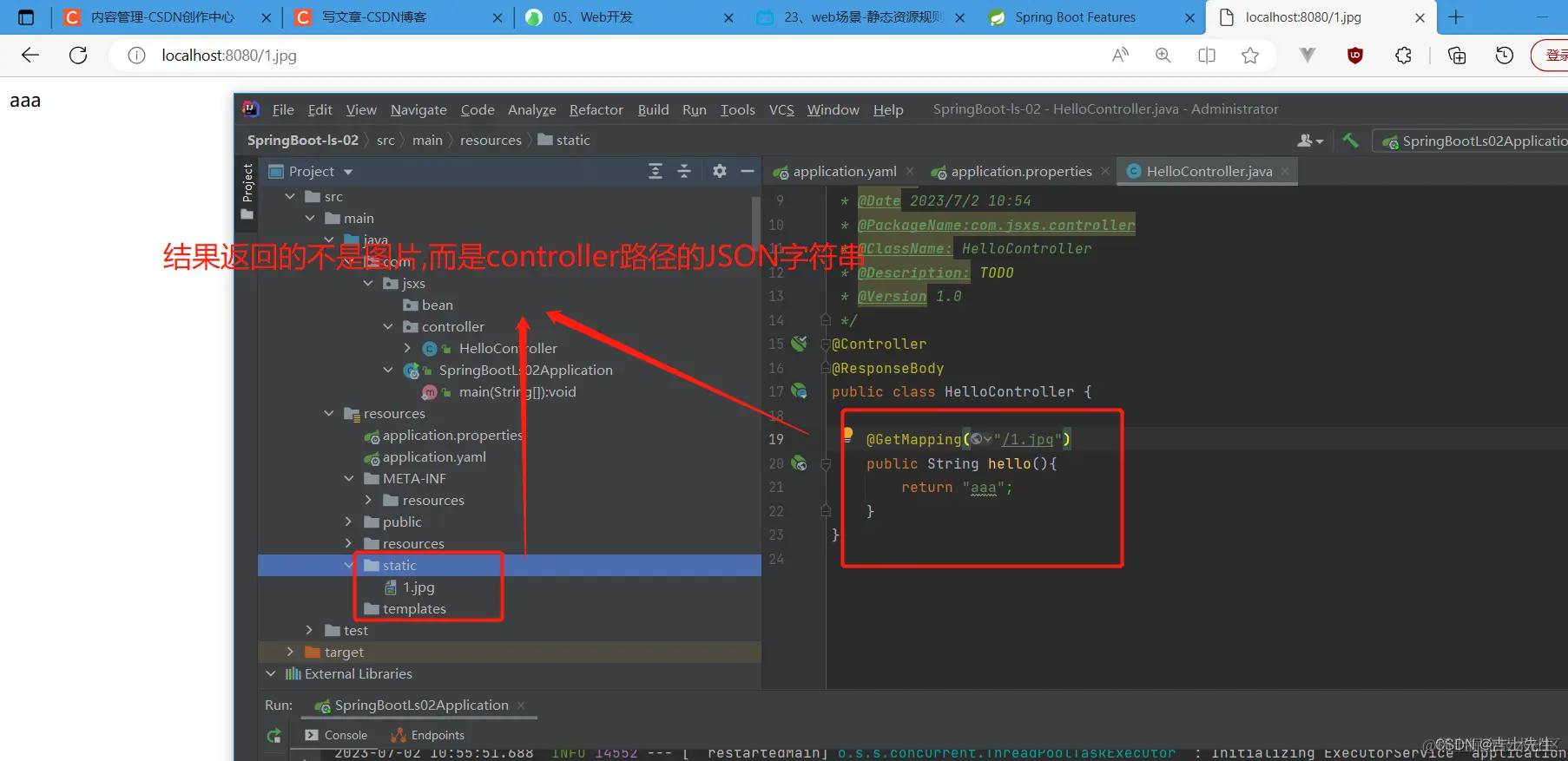This screenshot has height=761, width=1568.
Task: Click the /1.jpg mapping path in code
Action: click(1027, 439)
